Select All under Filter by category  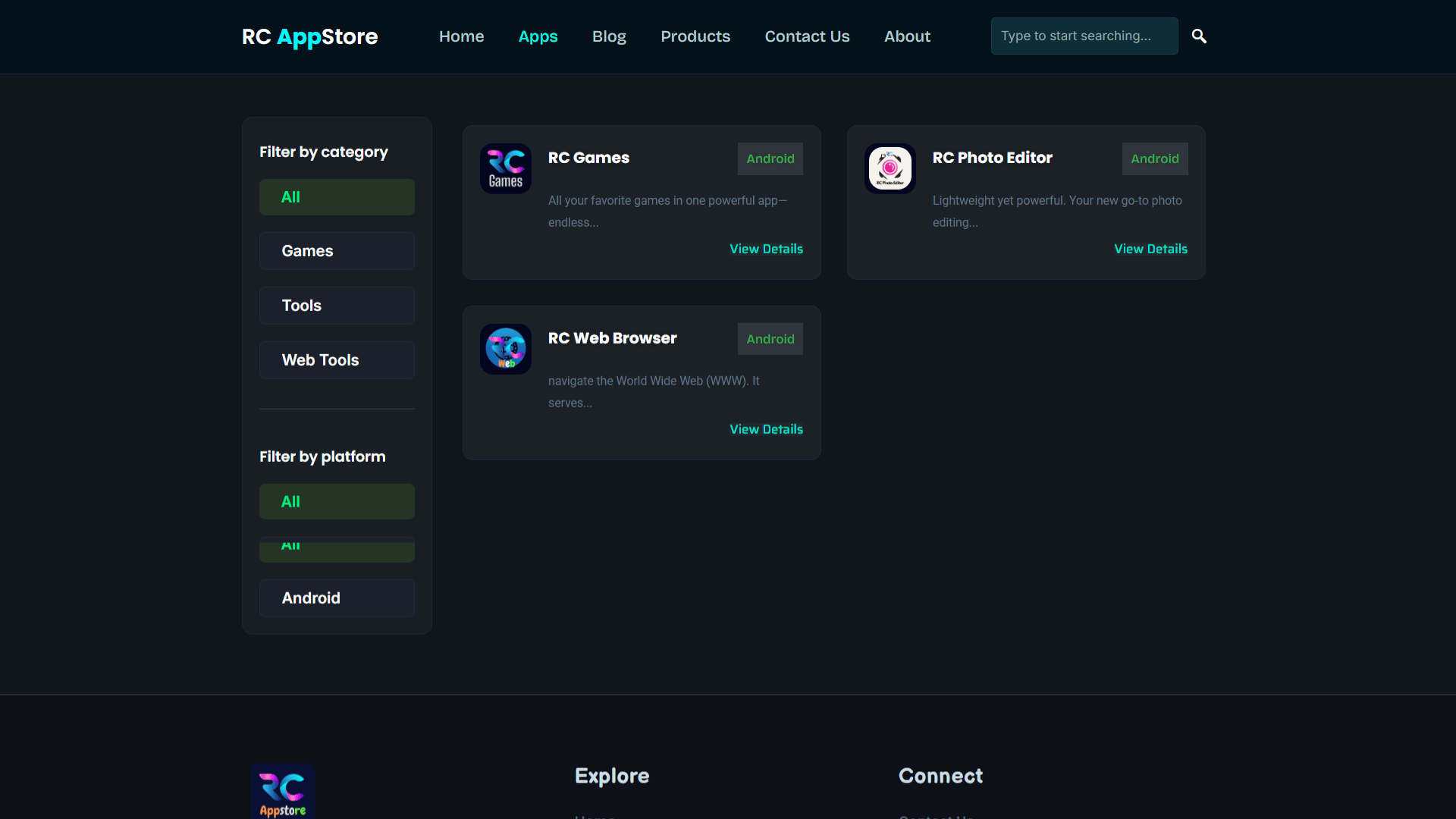[337, 197]
